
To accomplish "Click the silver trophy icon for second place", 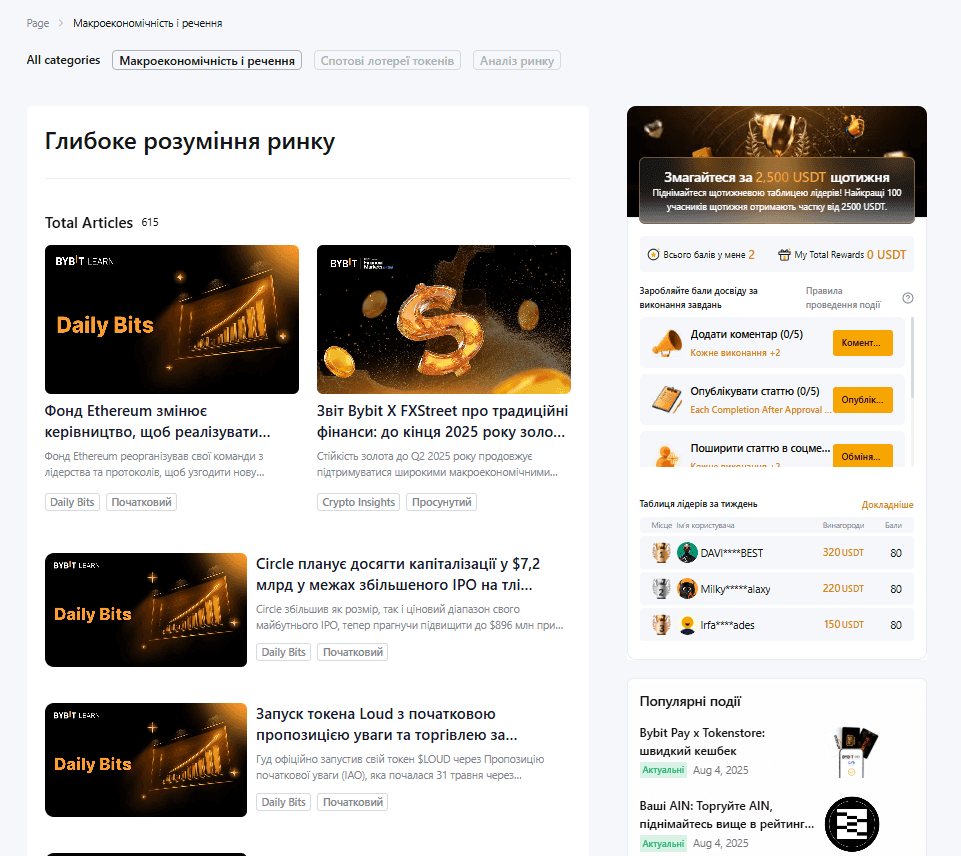I will pos(661,589).
